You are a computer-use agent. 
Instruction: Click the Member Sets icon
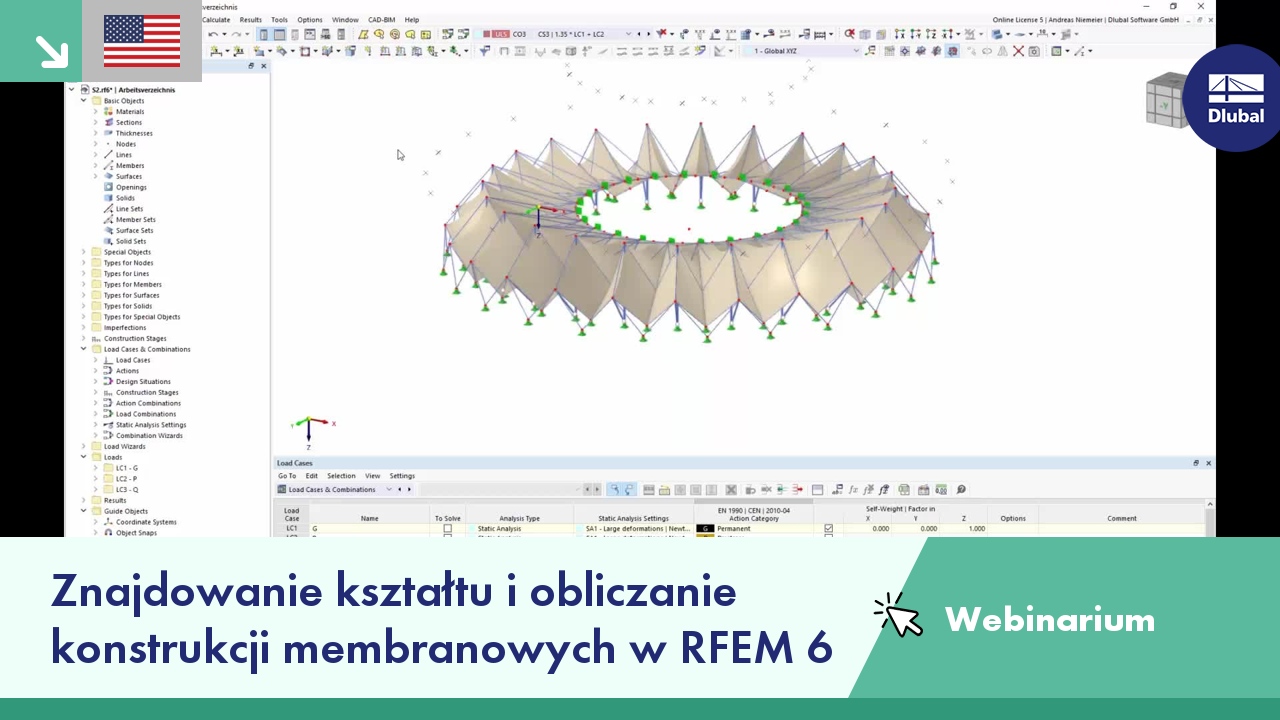[x=108, y=220]
